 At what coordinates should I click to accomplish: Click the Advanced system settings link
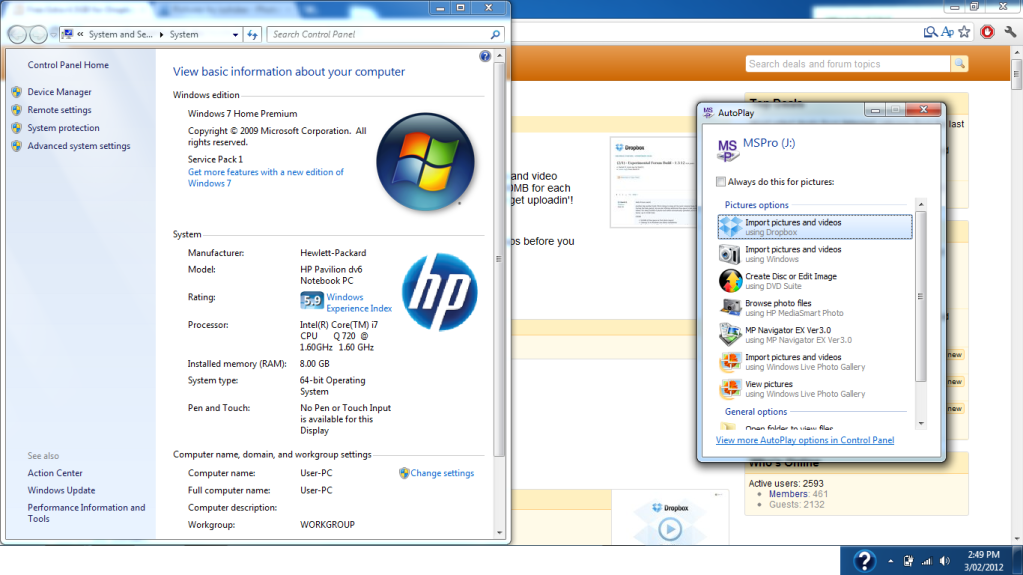(78, 146)
